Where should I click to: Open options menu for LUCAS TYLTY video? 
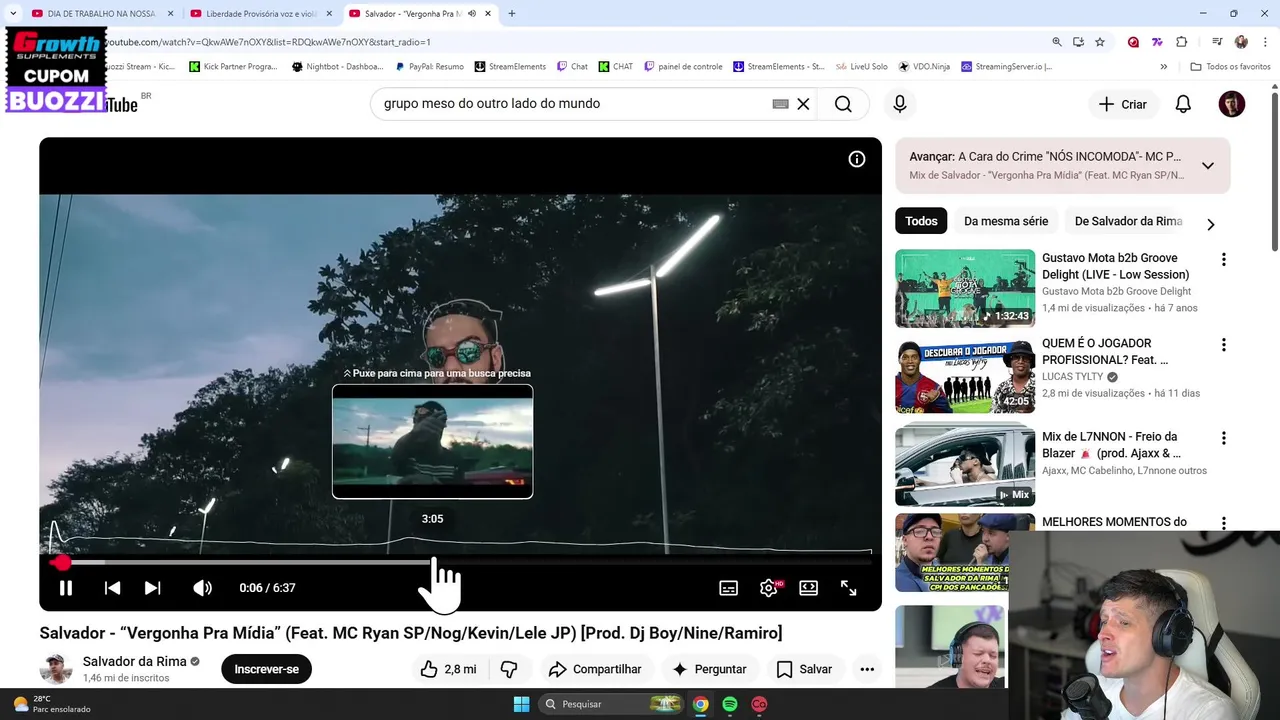click(x=1223, y=345)
